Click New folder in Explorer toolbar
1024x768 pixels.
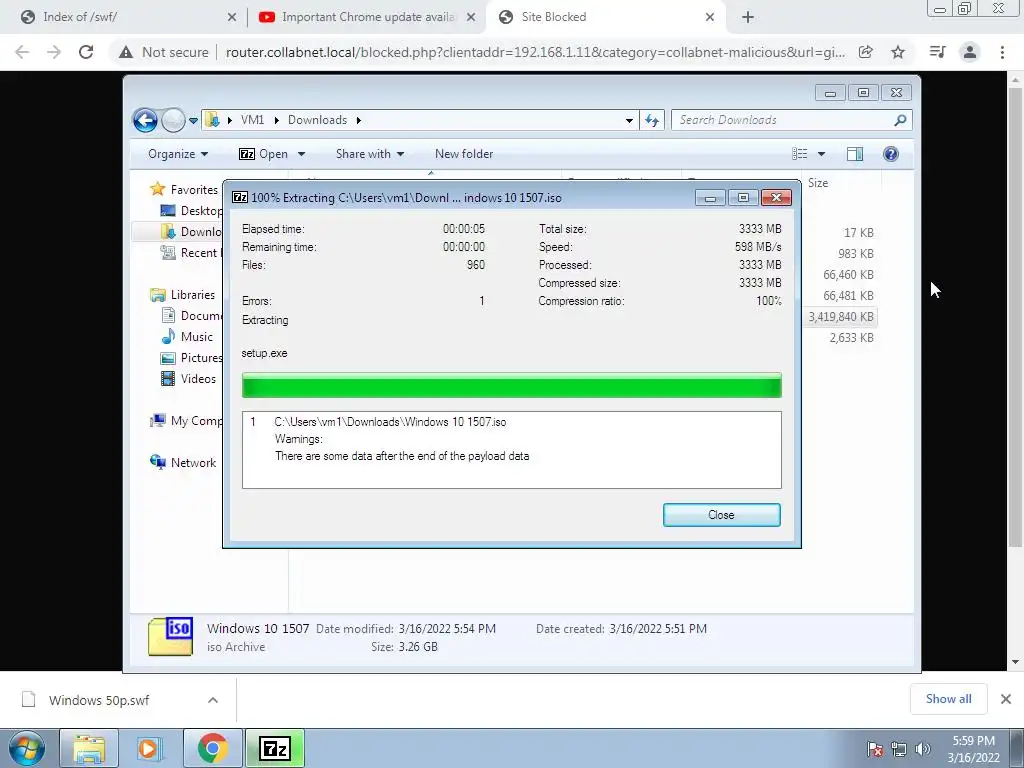click(x=464, y=154)
